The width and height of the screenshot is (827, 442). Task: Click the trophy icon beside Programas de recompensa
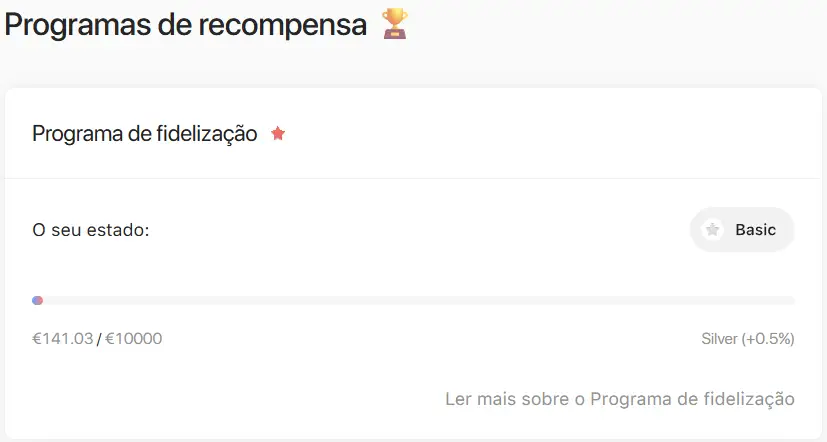[x=395, y=24]
